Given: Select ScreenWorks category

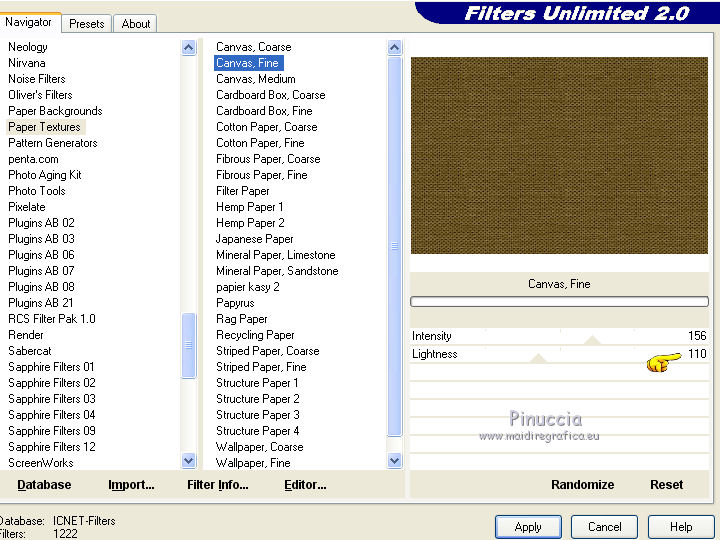Looking at the screenshot, I should coord(41,463).
